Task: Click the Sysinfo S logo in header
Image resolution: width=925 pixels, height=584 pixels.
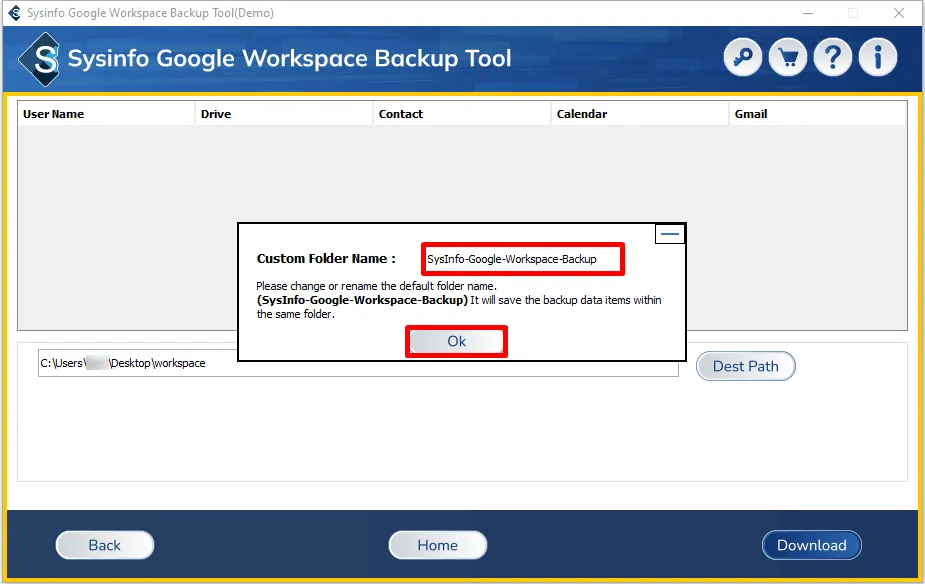Action: tap(40, 59)
